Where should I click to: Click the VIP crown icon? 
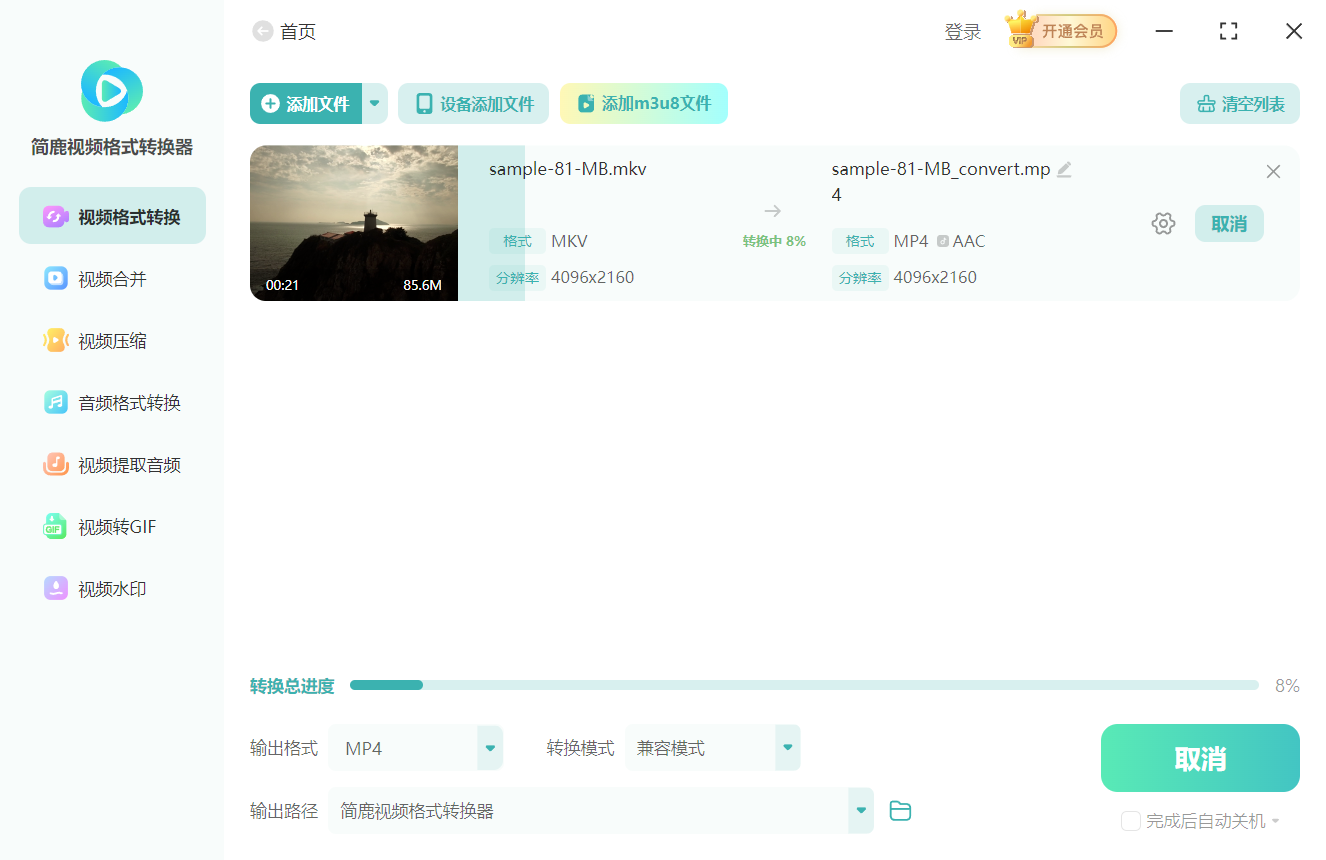click(1021, 30)
